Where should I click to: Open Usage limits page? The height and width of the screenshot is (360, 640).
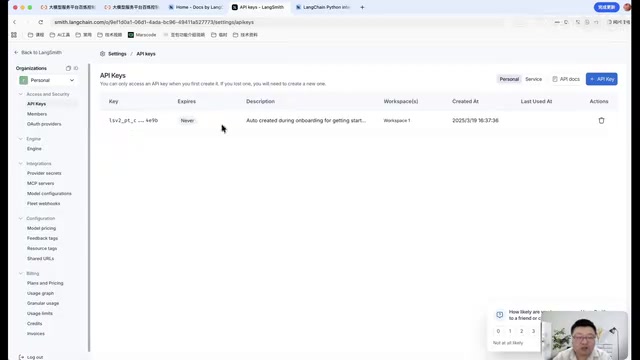click(x=40, y=313)
